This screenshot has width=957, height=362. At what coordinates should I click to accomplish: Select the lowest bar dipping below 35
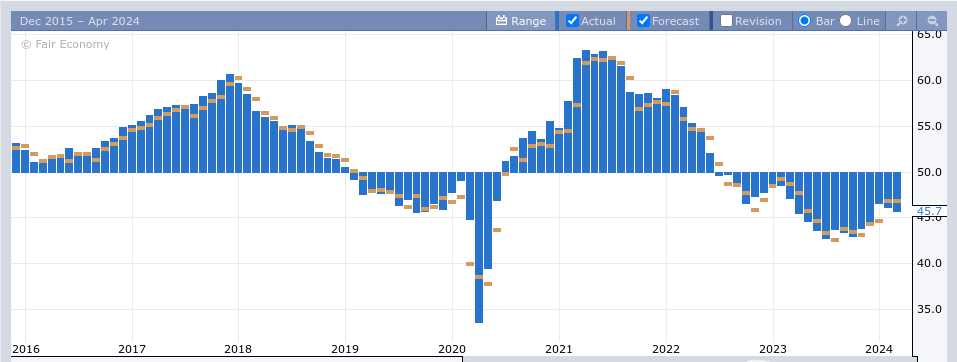[478, 247]
